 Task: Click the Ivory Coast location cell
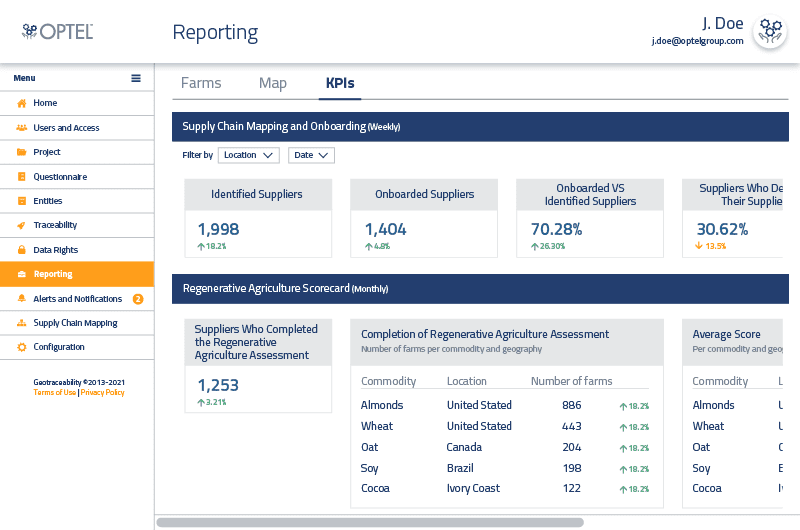tap(473, 488)
